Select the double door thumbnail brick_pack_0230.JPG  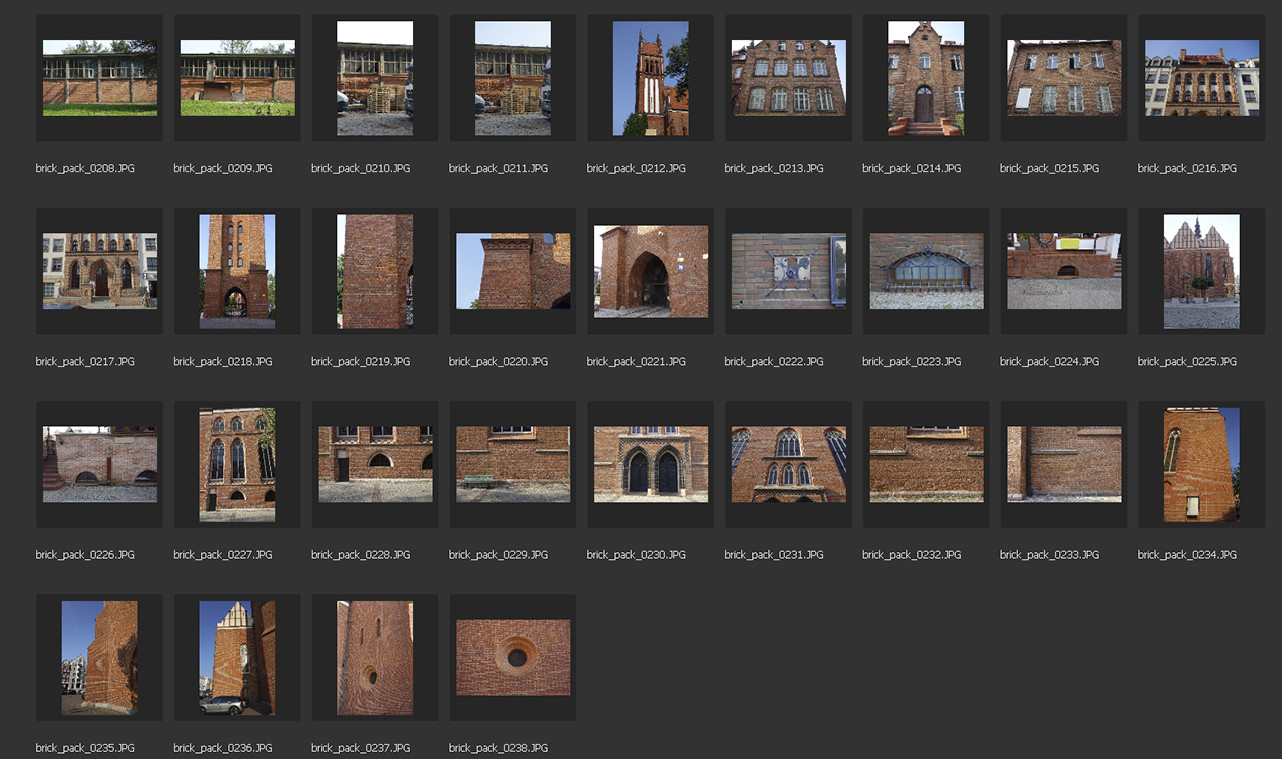(x=651, y=464)
